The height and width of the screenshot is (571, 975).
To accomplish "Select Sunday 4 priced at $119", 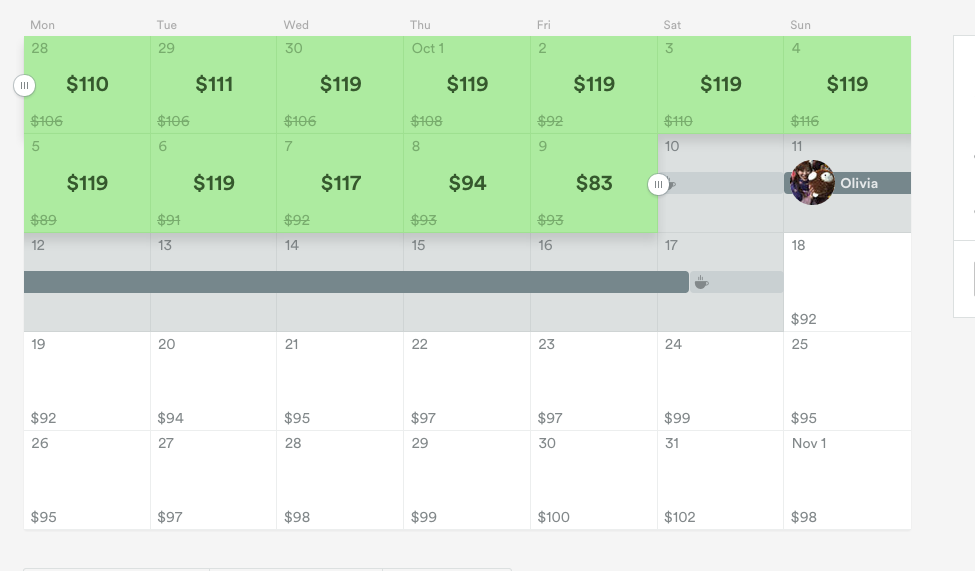I will point(848,85).
